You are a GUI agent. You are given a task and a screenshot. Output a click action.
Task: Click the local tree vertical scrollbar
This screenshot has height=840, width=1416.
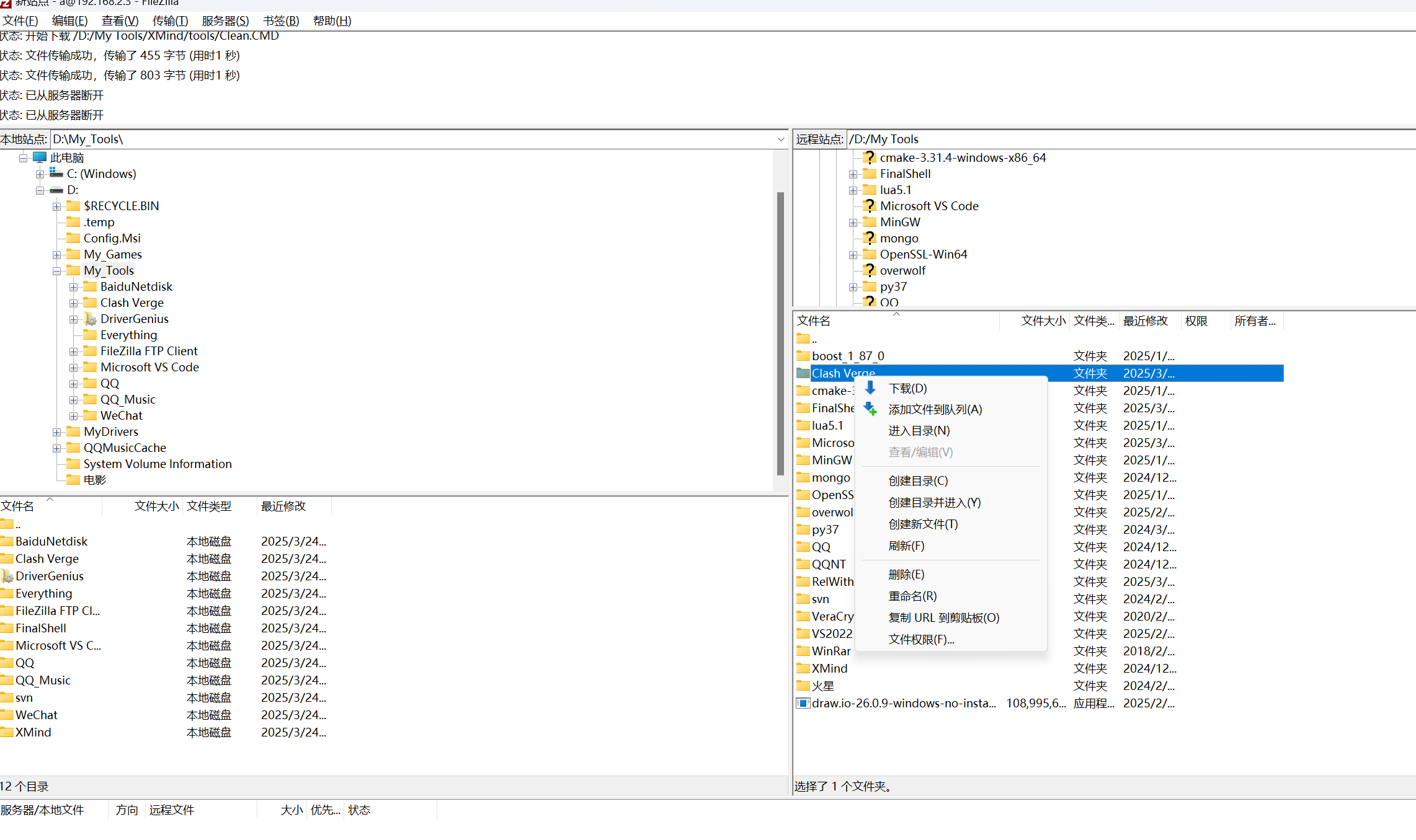point(780,332)
